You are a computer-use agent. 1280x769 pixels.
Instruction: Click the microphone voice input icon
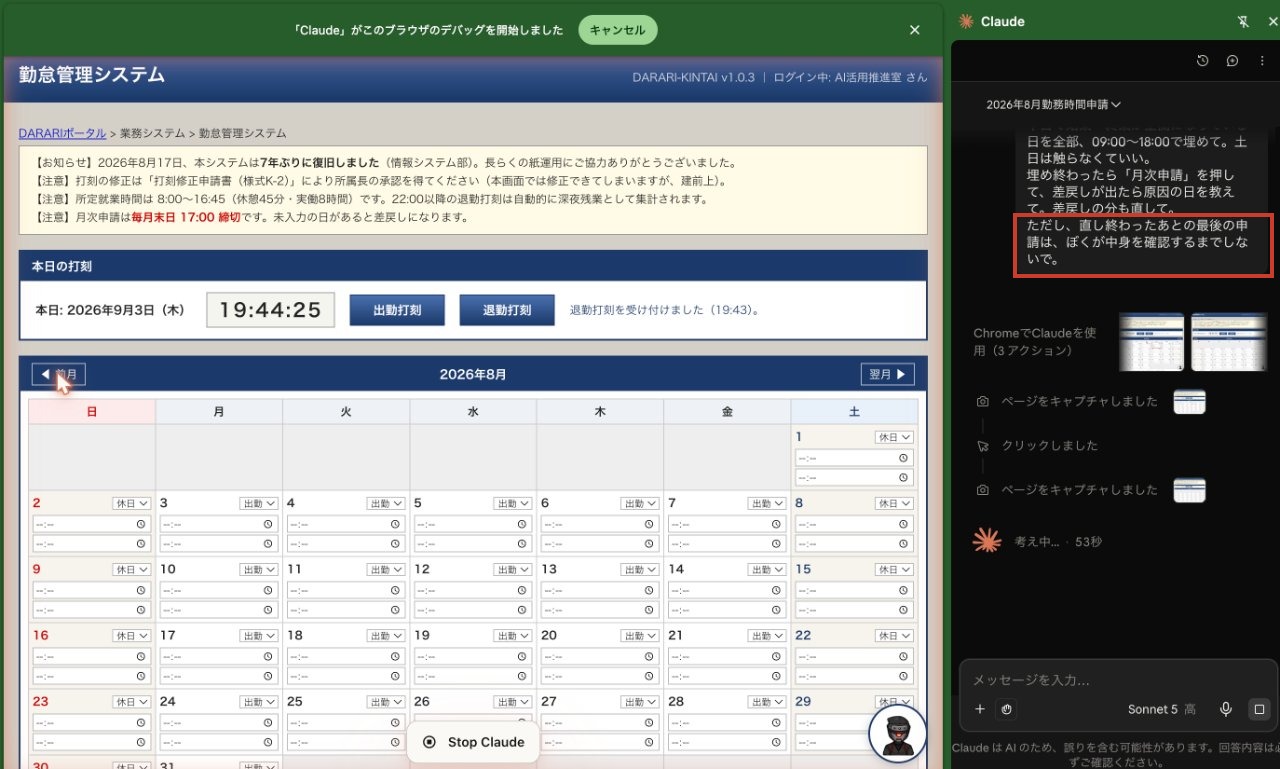point(1225,709)
